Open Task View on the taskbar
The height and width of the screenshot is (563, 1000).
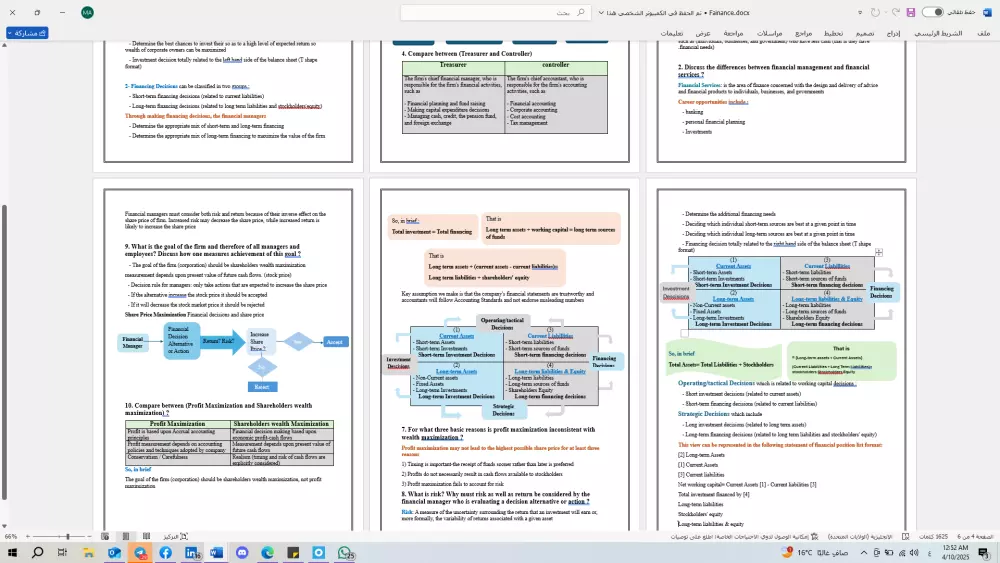point(62,552)
